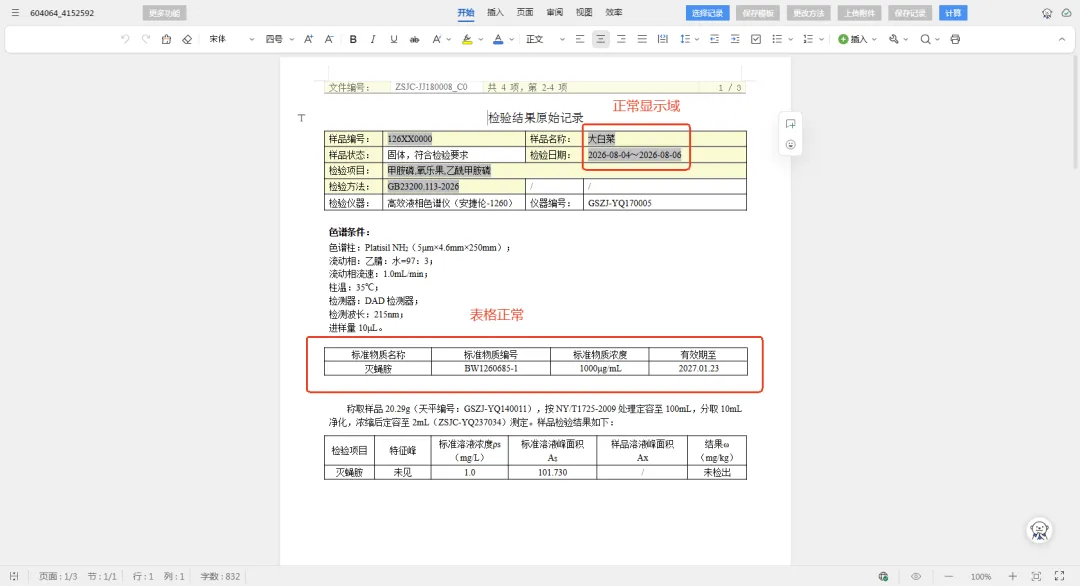Switch to the 插入 tab

495,12
